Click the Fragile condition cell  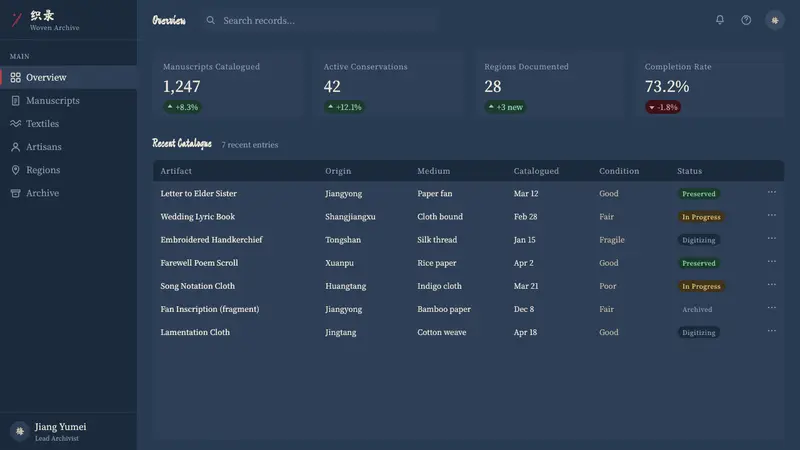click(x=612, y=239)
